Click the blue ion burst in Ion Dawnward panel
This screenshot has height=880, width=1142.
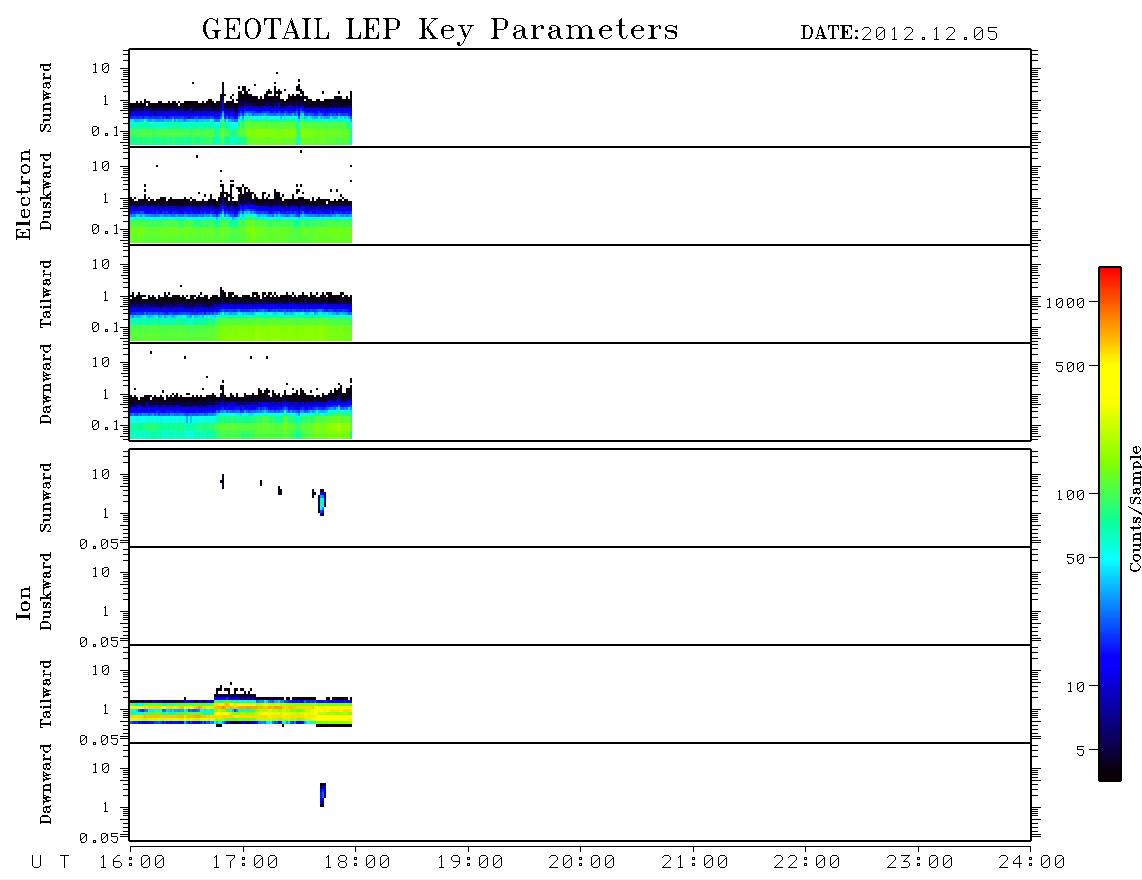(x=323, y=794)
